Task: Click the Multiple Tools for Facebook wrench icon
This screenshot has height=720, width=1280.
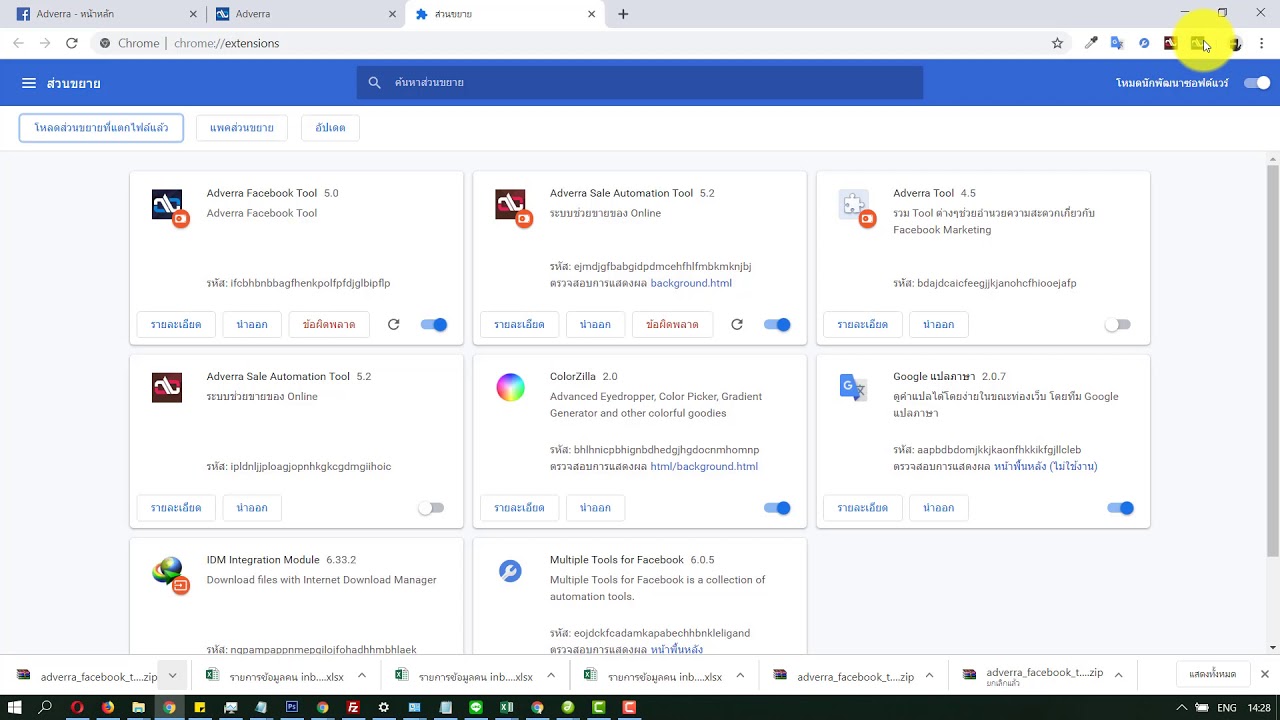Action: (510, 571)
